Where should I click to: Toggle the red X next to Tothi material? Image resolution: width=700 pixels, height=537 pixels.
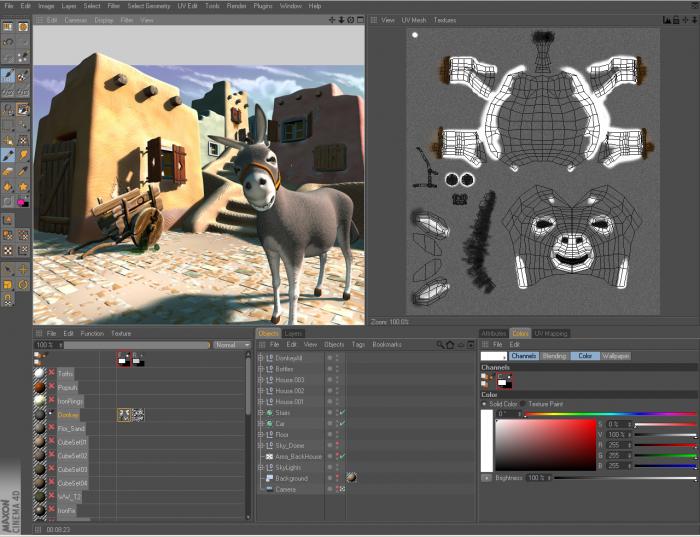click(52, 373)
